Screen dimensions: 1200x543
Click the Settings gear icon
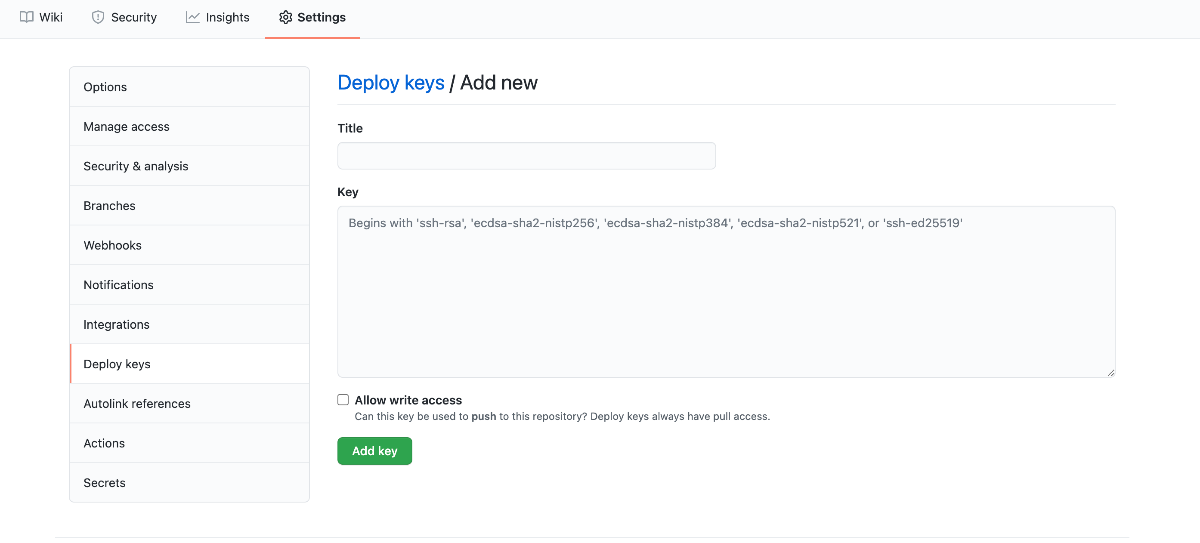coord(286,17)
